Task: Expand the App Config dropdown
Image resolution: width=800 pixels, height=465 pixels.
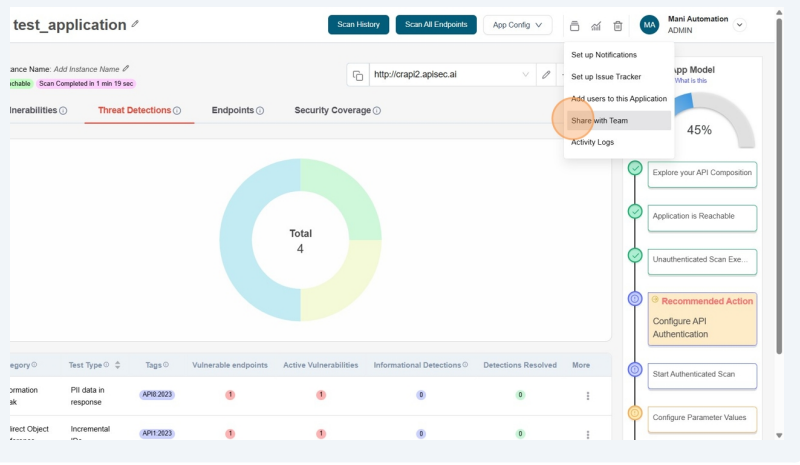Action: (x=517, y=25)
